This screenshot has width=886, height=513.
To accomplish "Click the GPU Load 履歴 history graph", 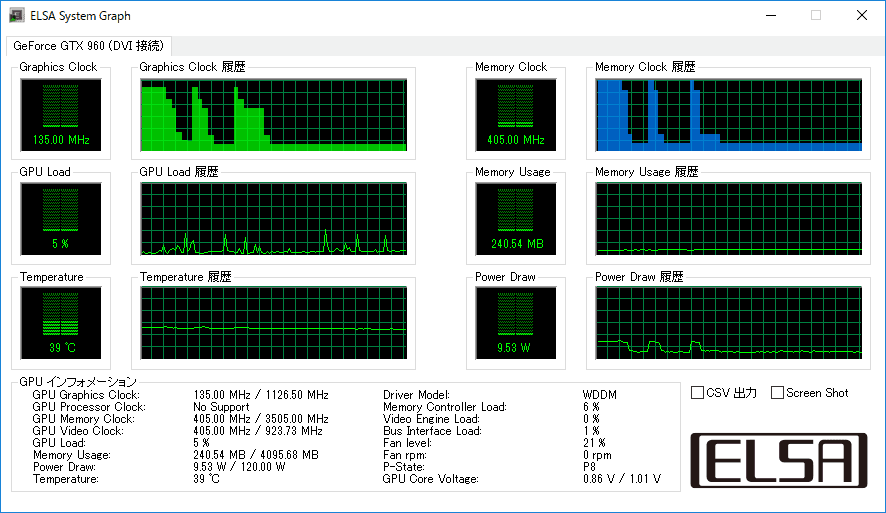I will pos(273,219).
